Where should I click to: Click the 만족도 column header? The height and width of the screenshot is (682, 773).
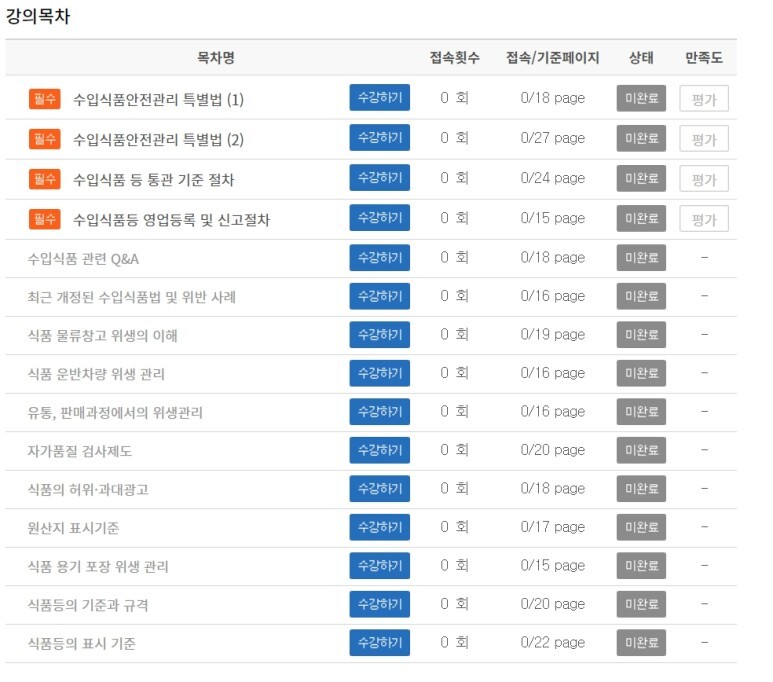coord(703,58)
